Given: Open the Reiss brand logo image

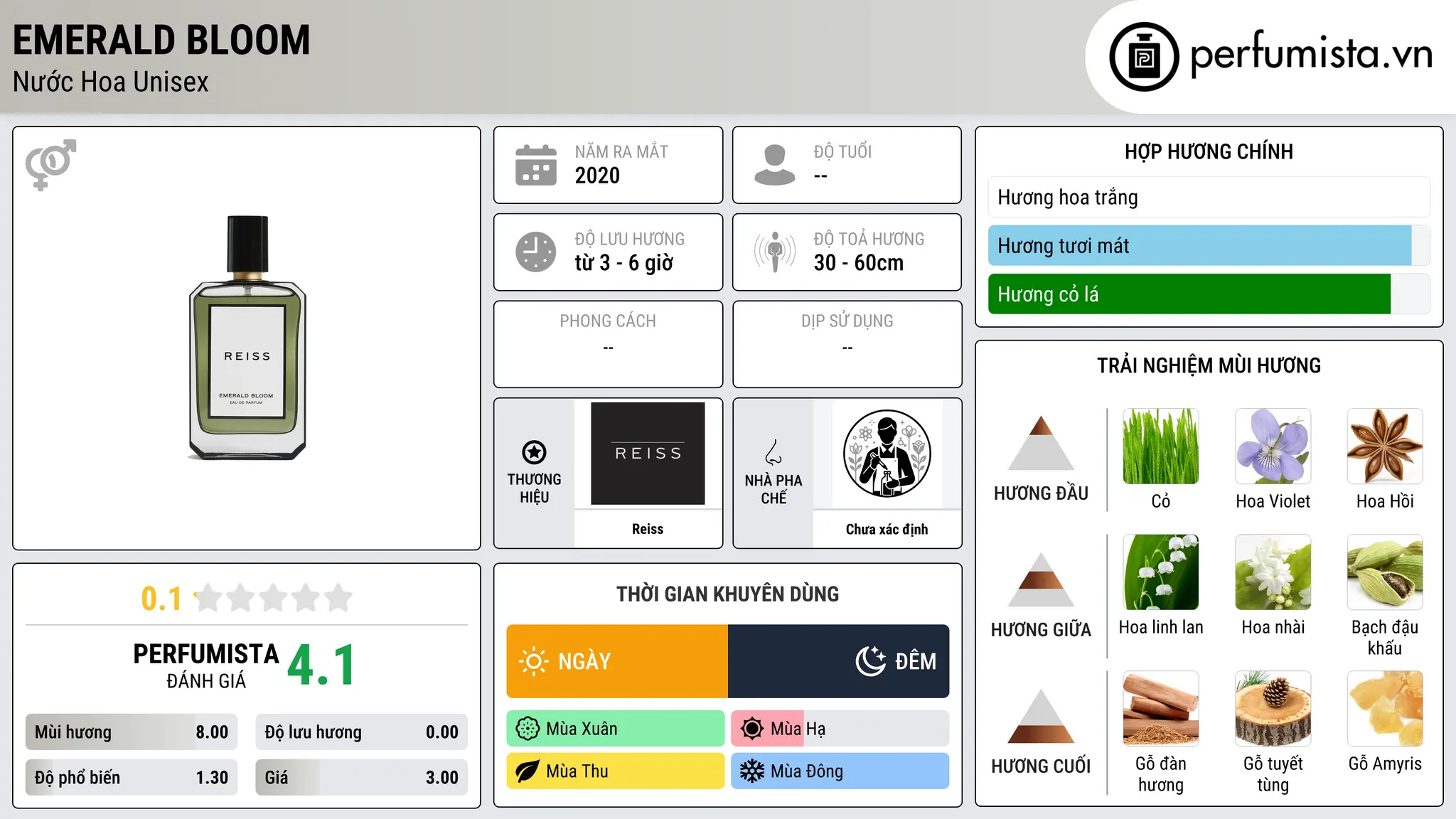Looking at the screenshot, I should click(648, 454).
